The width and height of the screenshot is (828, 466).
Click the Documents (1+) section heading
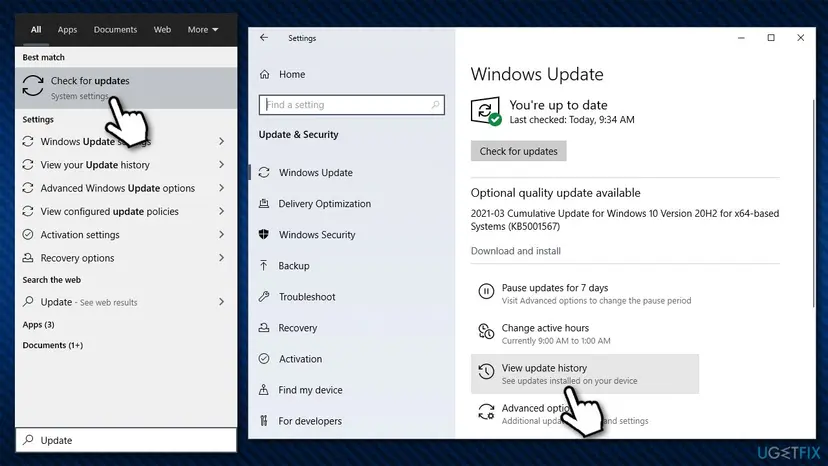point(53,345)
